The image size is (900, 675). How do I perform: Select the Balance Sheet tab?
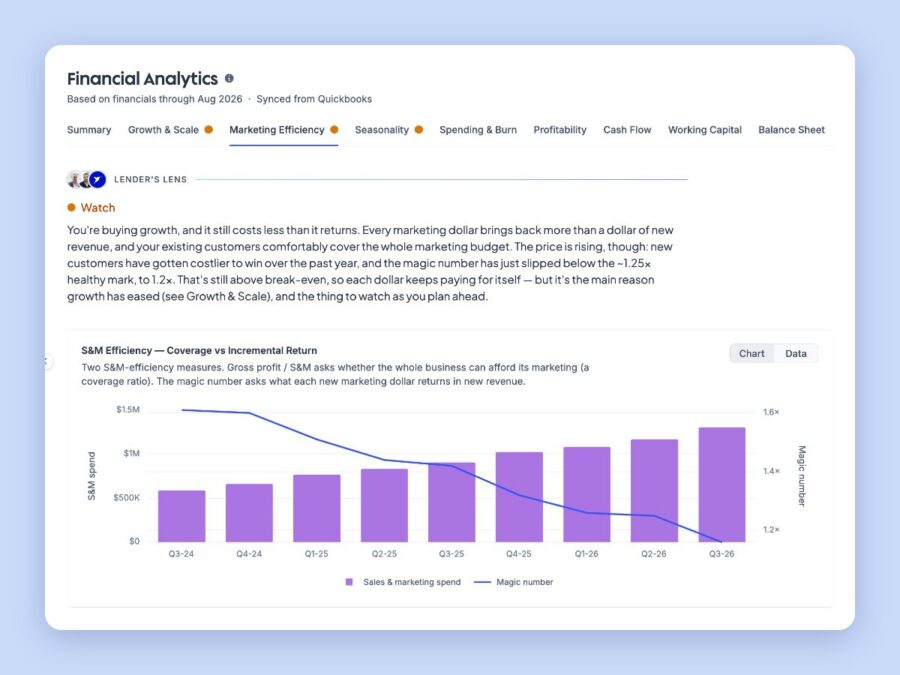[792, 130]
